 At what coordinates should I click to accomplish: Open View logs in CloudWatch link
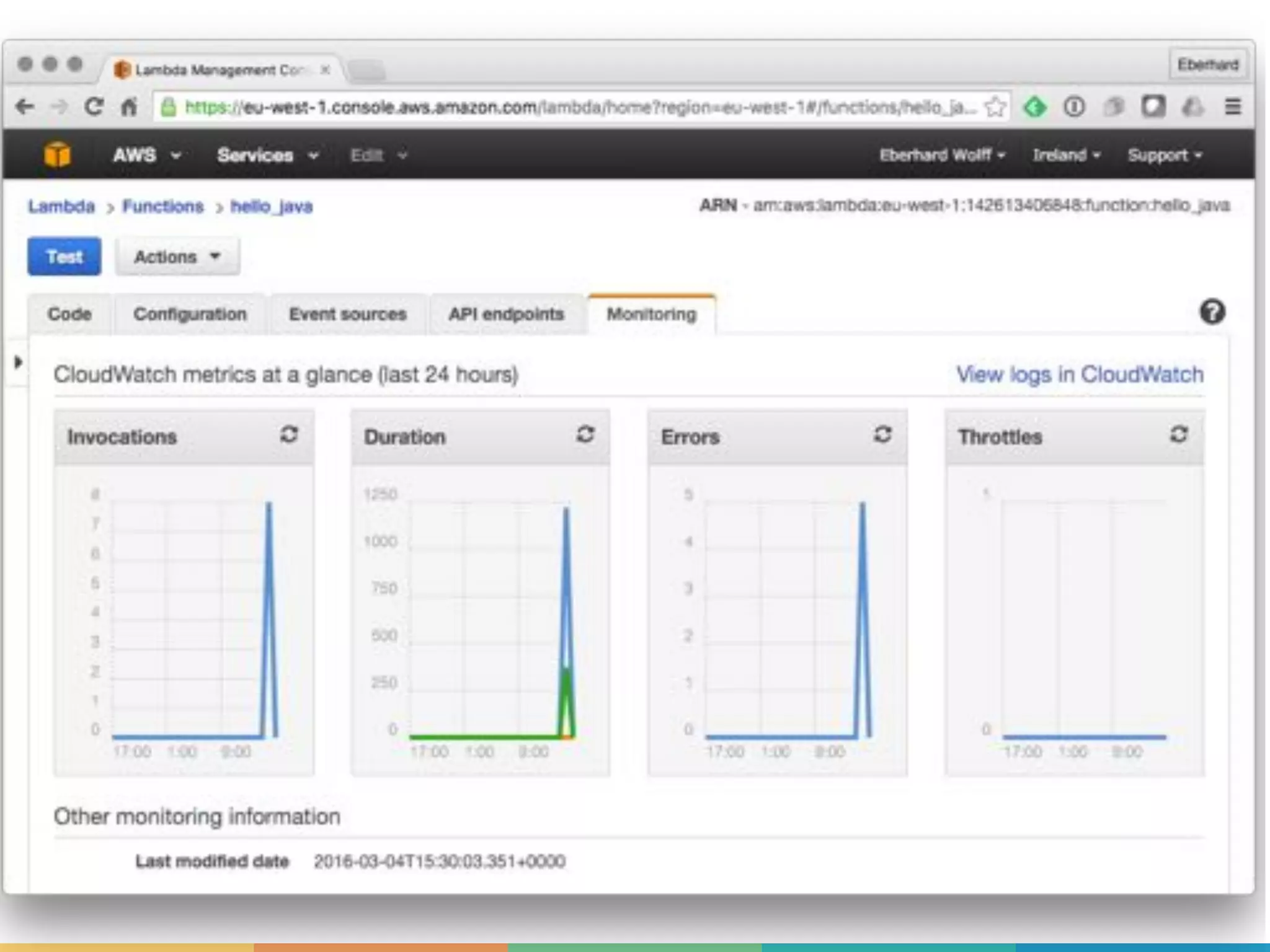1080,374
